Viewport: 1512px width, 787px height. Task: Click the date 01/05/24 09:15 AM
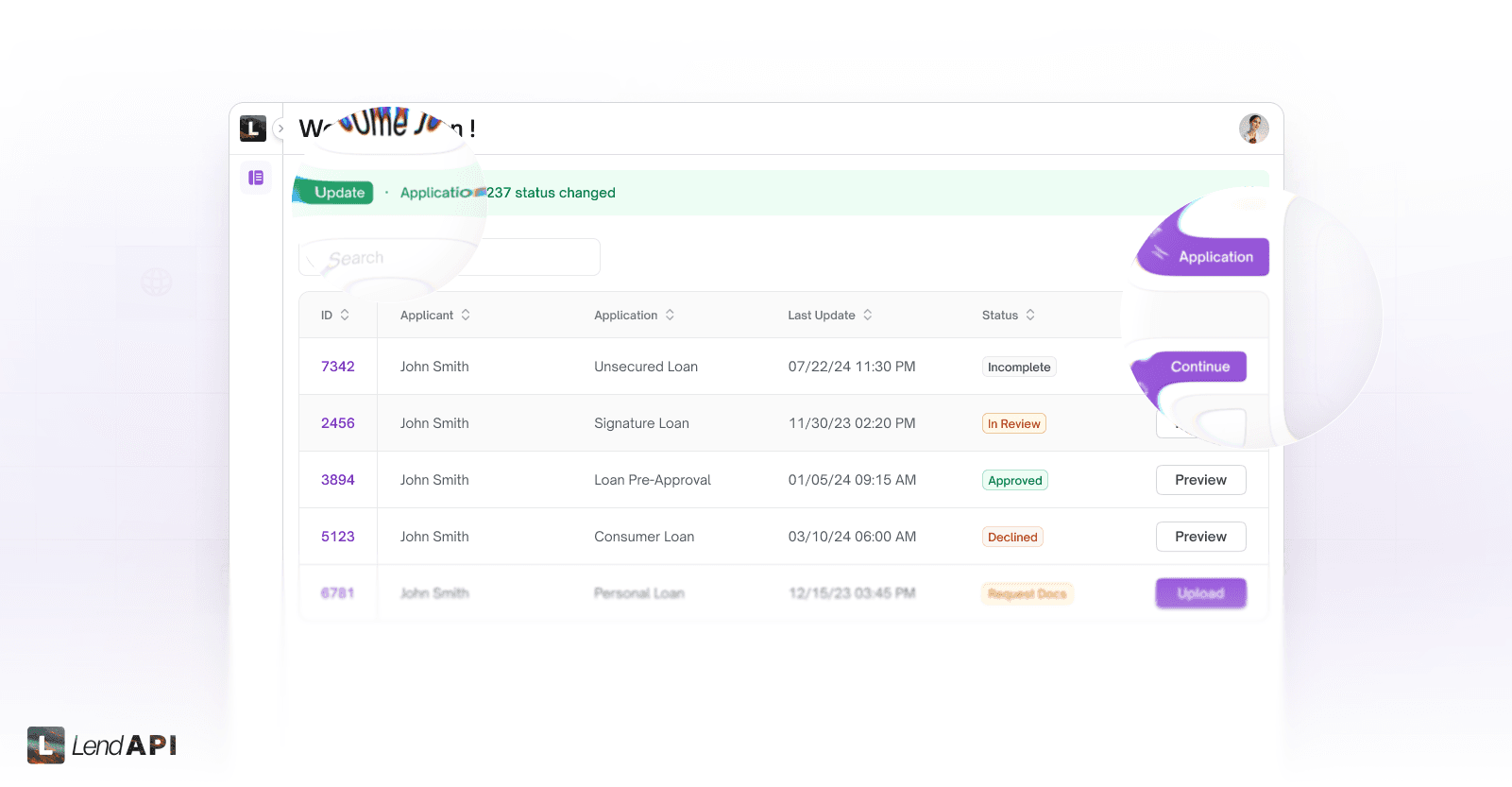(x=853, y=480)
